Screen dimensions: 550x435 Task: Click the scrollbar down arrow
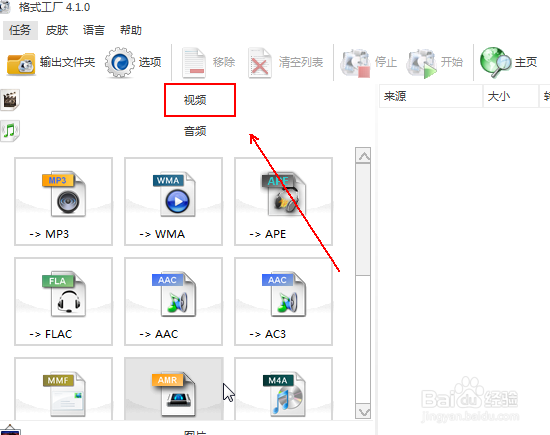click(x=363, y=411)
